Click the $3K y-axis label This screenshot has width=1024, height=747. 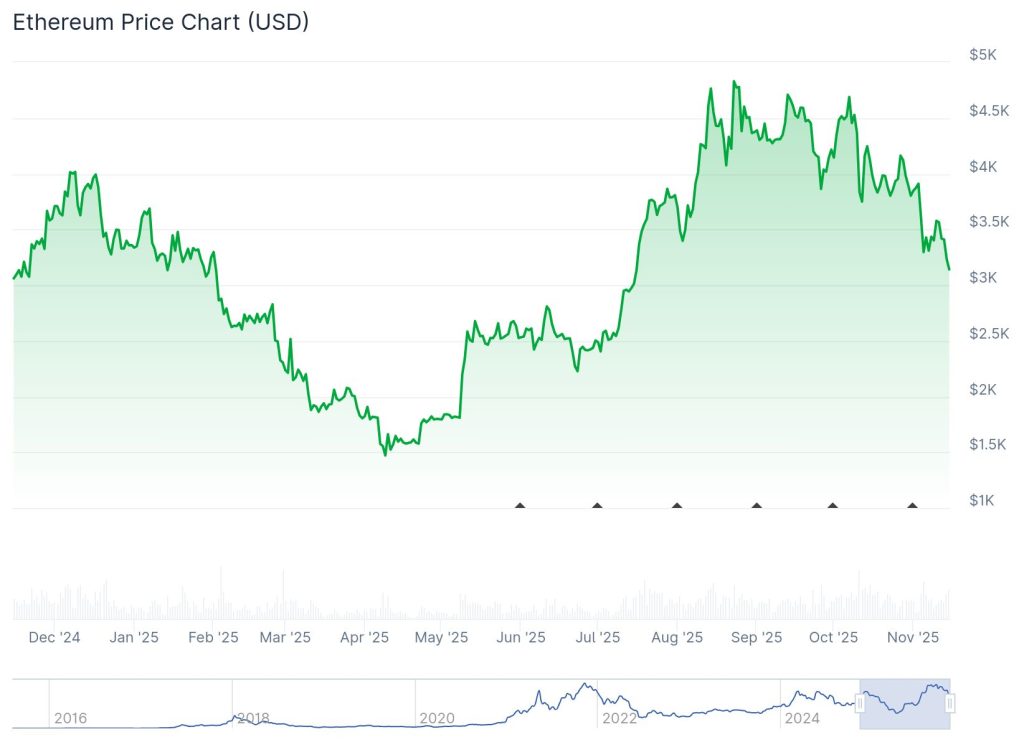[983, 277]
